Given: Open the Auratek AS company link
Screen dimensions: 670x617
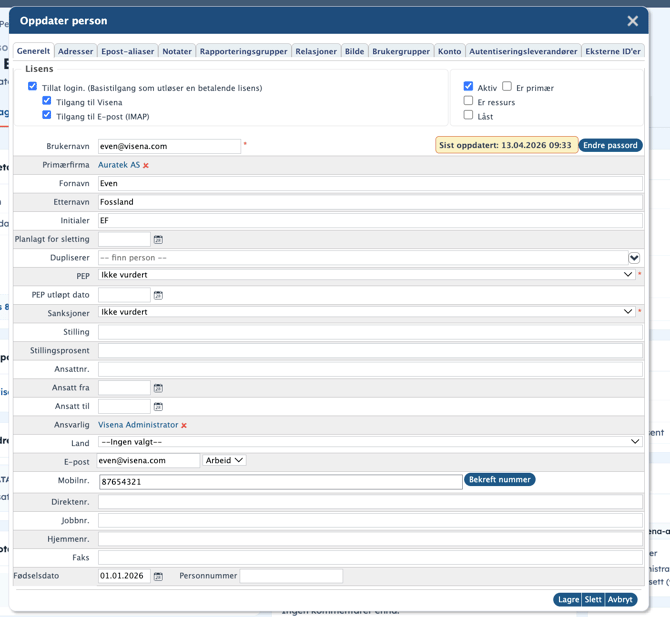Looking at the screenshot, I should [119, 165].
